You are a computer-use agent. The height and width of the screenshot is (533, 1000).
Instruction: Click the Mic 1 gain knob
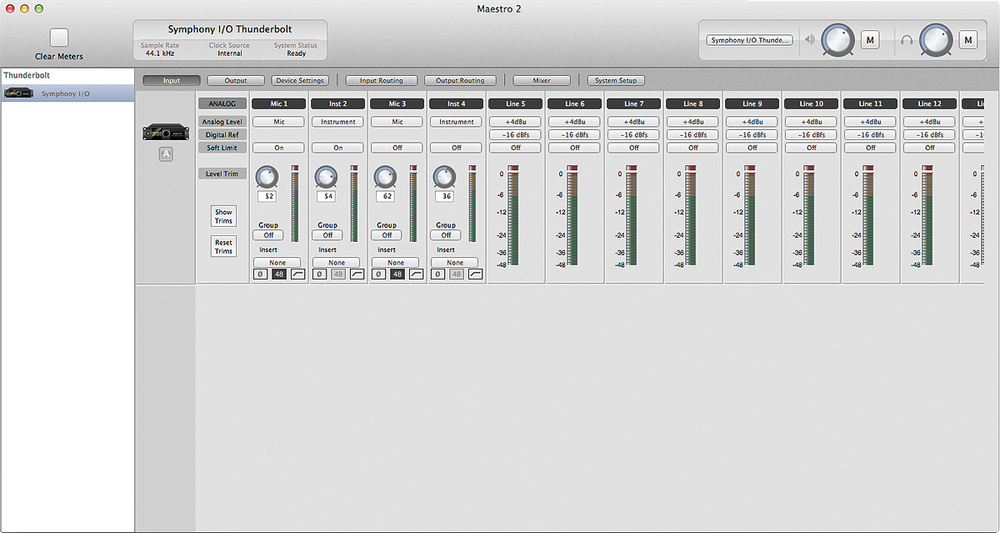coord(266,177)
